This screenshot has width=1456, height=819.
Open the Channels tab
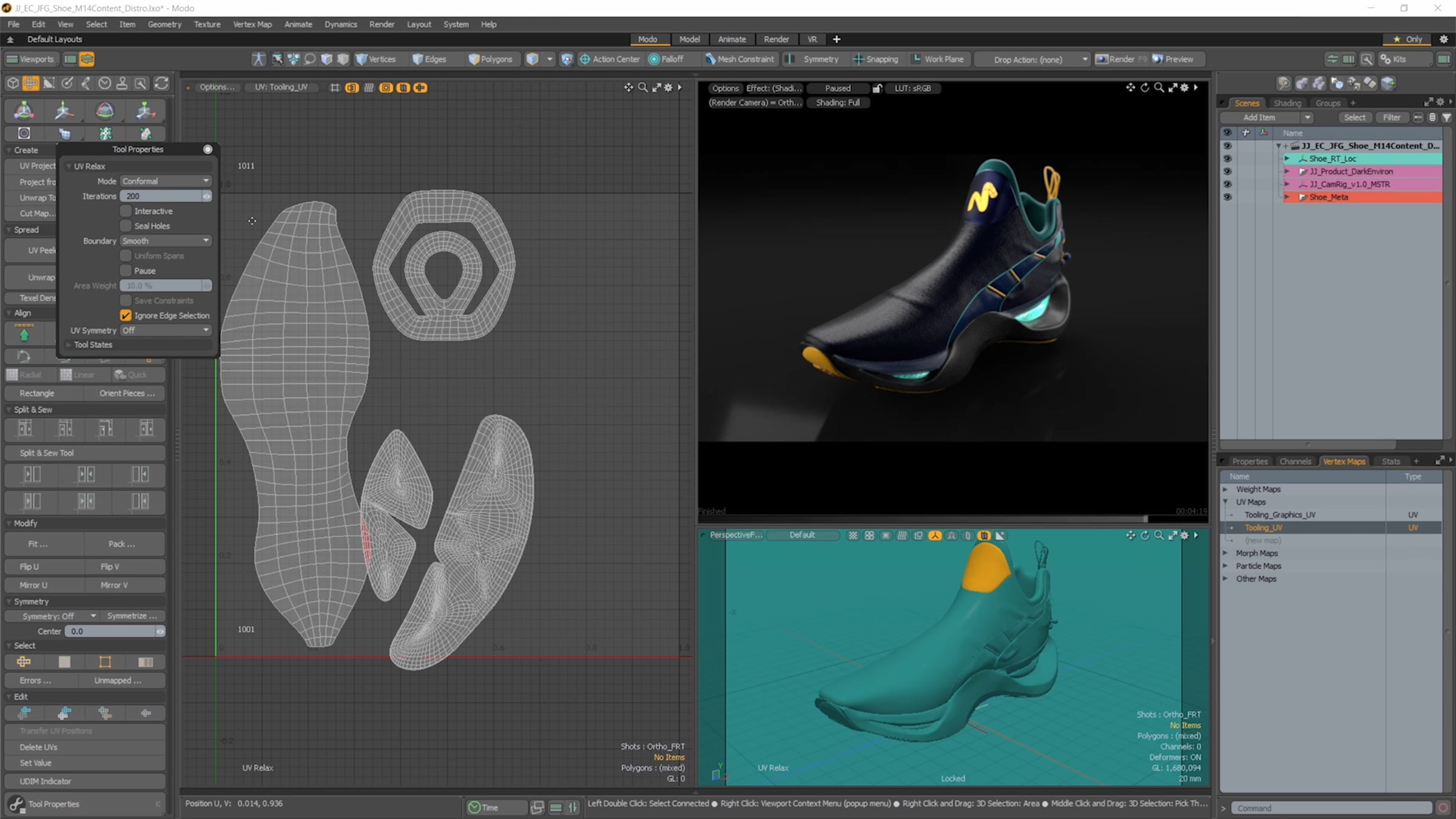click(1295, 461)
